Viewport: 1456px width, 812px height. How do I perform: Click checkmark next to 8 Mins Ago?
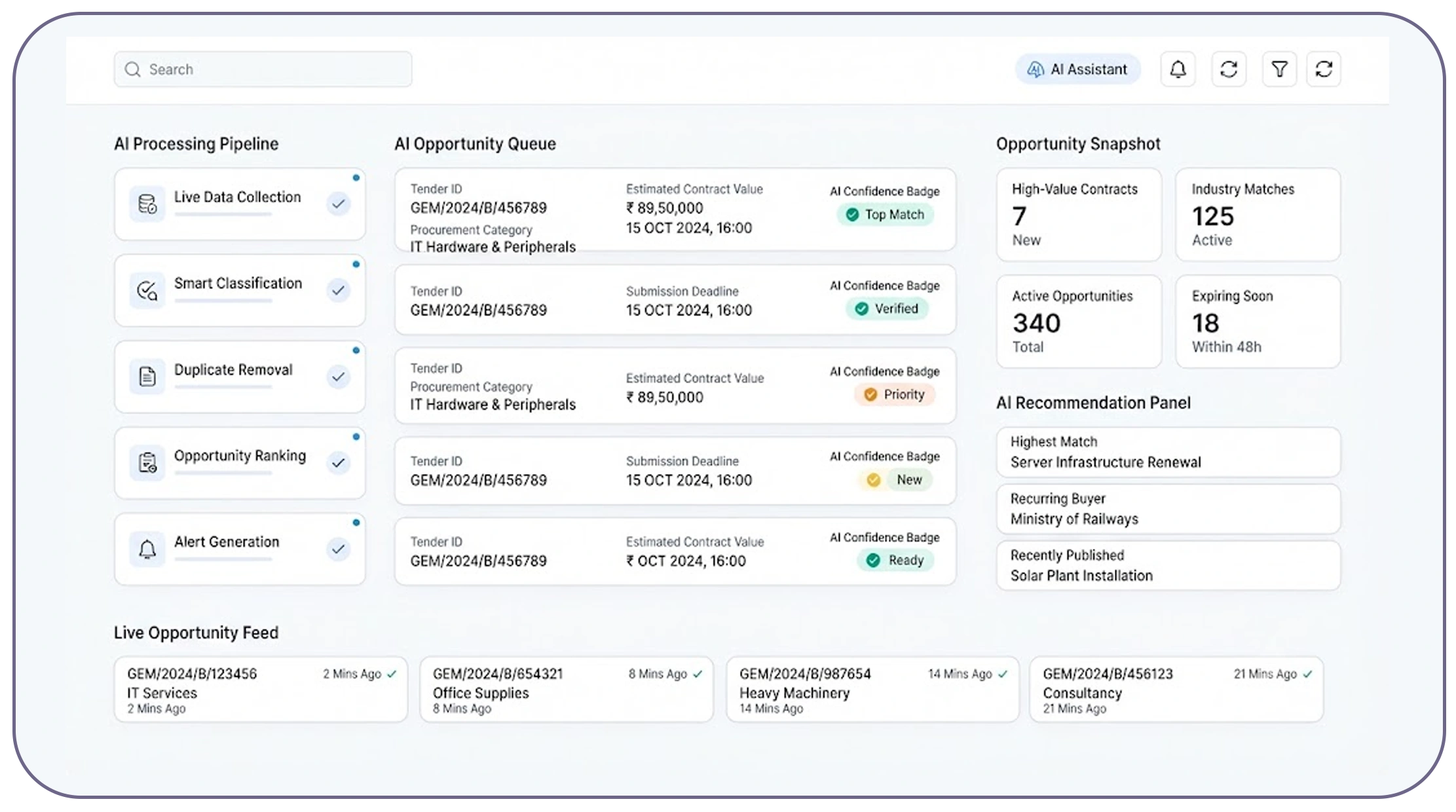[698, 674]
